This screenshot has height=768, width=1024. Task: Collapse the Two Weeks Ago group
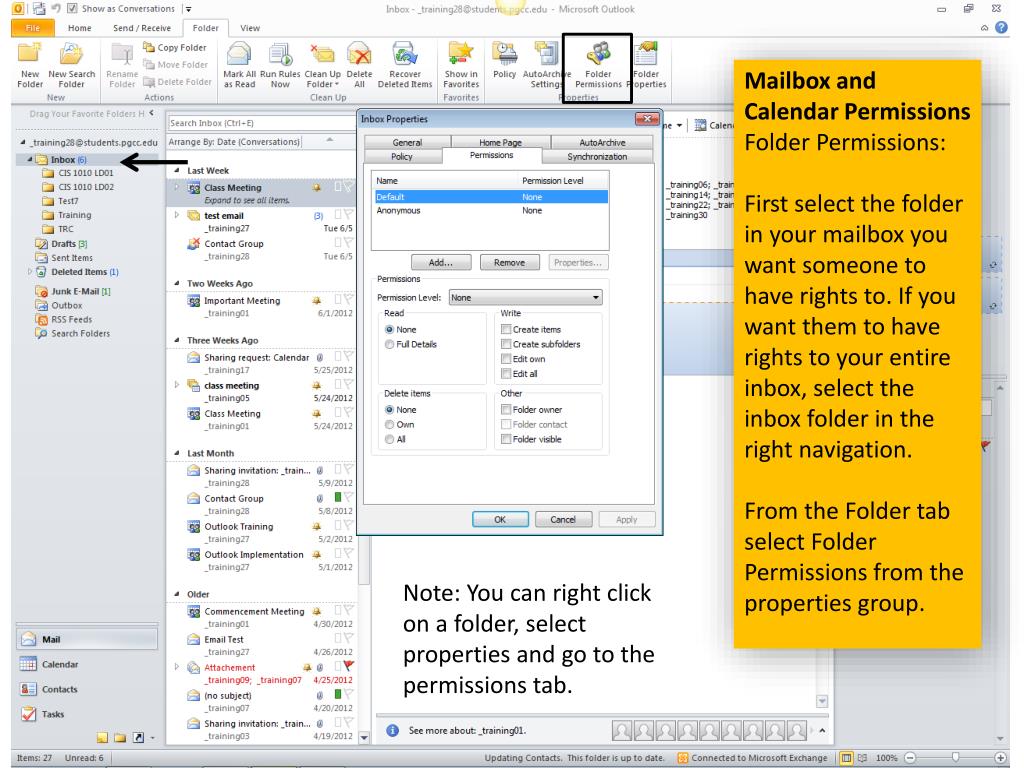point(177,283)
